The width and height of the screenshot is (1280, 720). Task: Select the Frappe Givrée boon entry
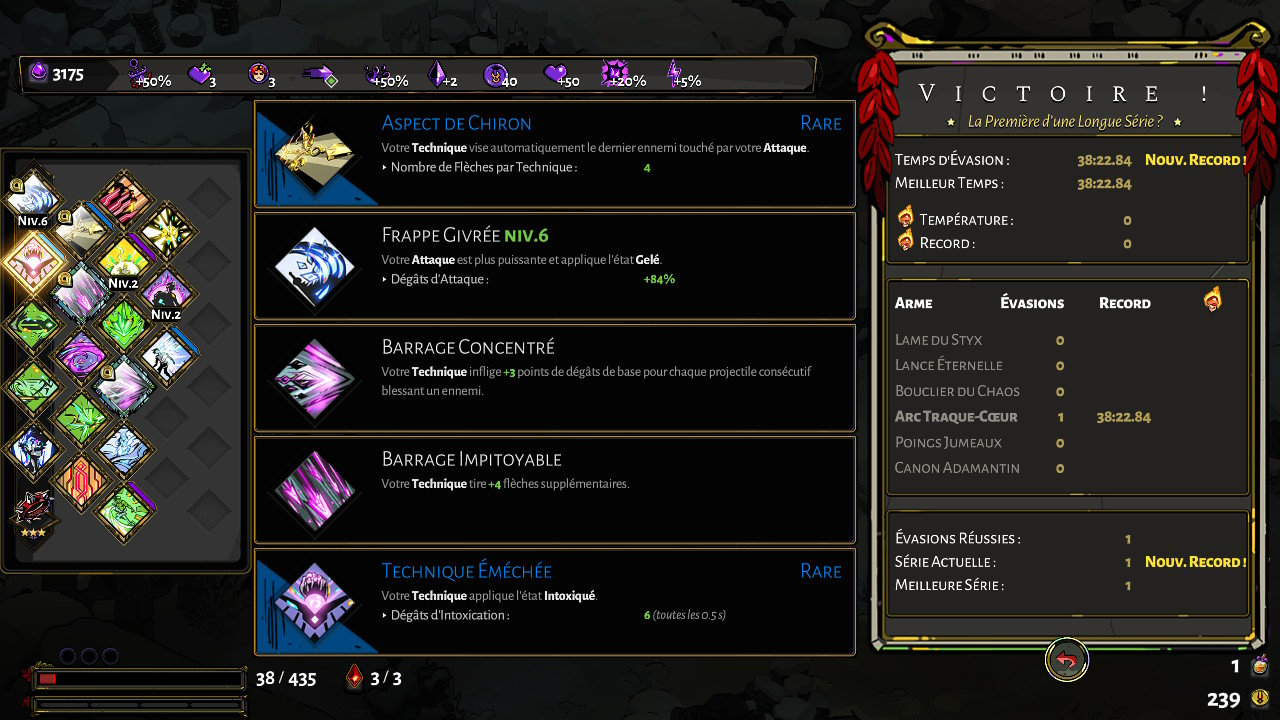coord(555,265)
